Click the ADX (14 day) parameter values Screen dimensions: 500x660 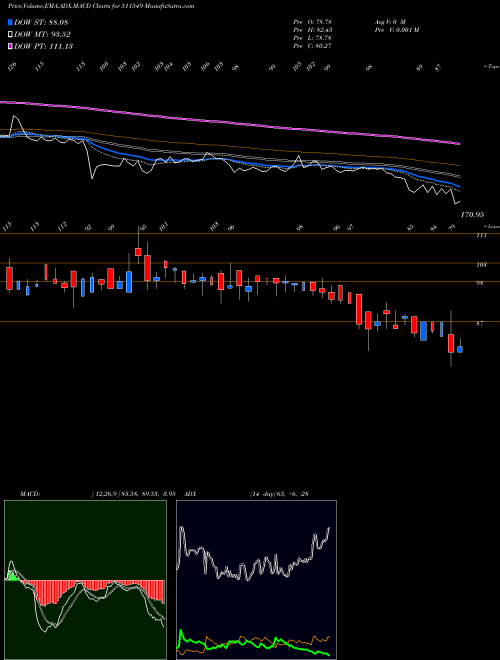(279, 494)
